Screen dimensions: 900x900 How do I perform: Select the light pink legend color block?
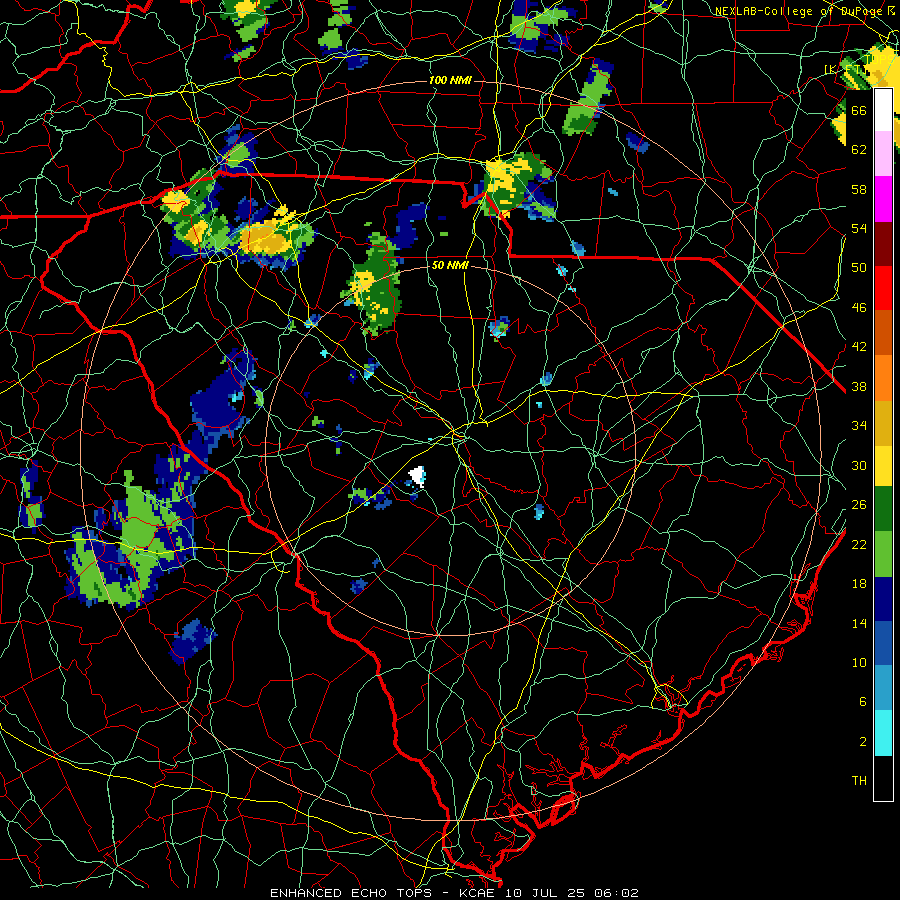coord(883,153)
